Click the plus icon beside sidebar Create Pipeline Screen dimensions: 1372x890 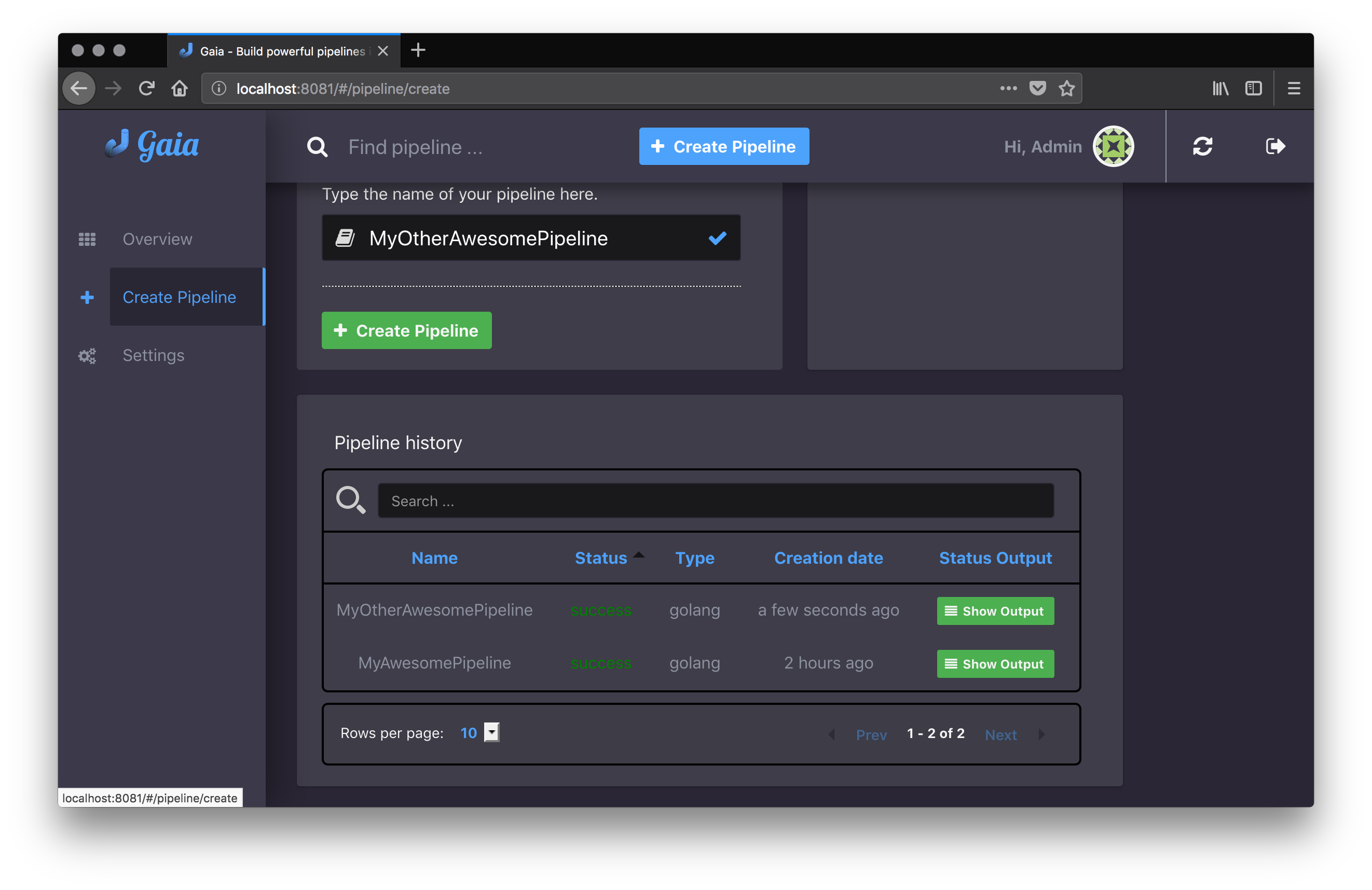click(87, 297)
